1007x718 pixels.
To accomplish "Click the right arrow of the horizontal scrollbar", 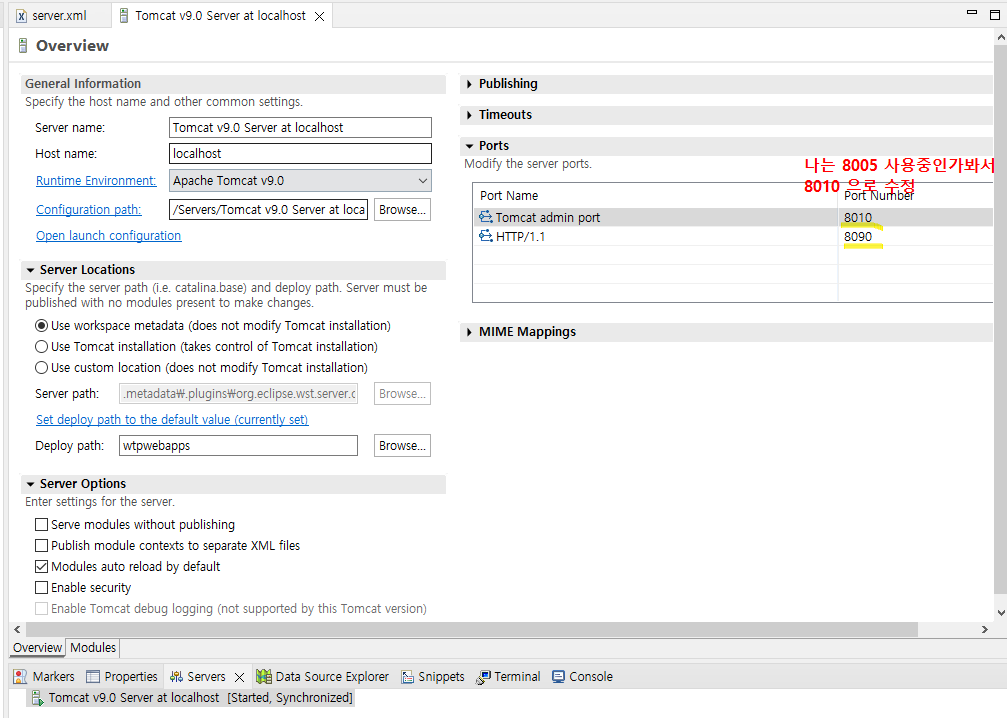I will tap(985, 629).
